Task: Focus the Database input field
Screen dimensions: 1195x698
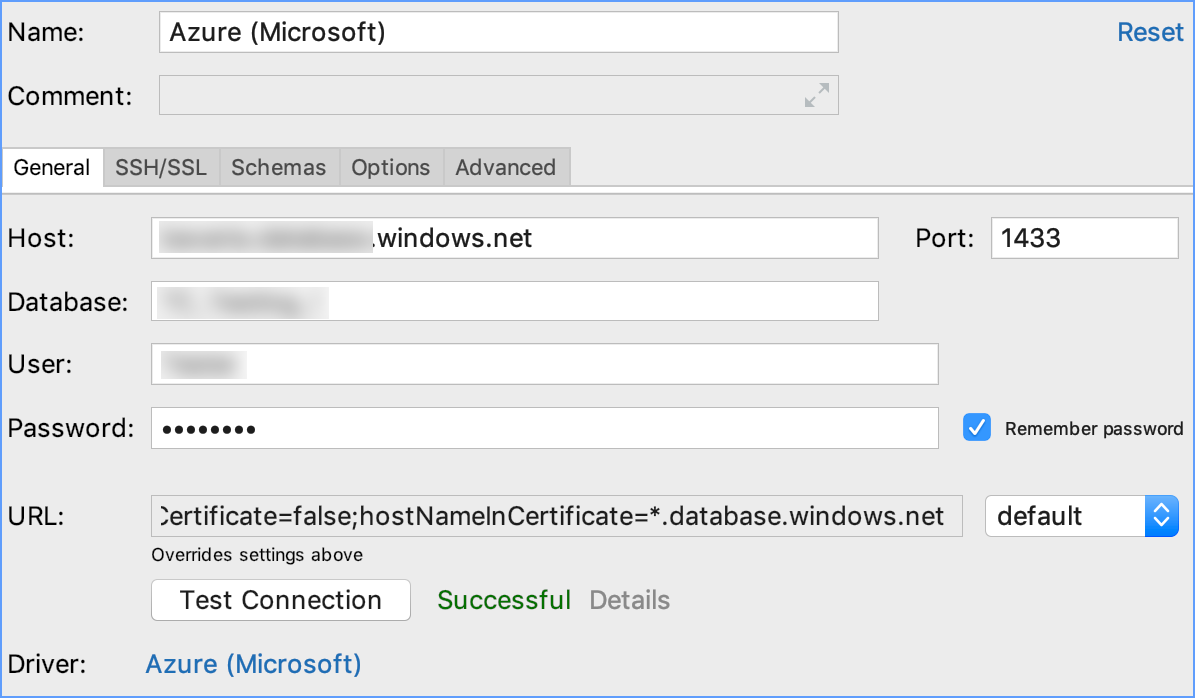Action: (x=514, y=301)
